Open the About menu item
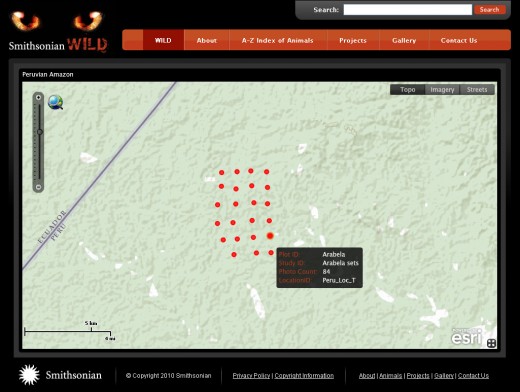This screenshot has height=392, width=520. tap(207, 40)
